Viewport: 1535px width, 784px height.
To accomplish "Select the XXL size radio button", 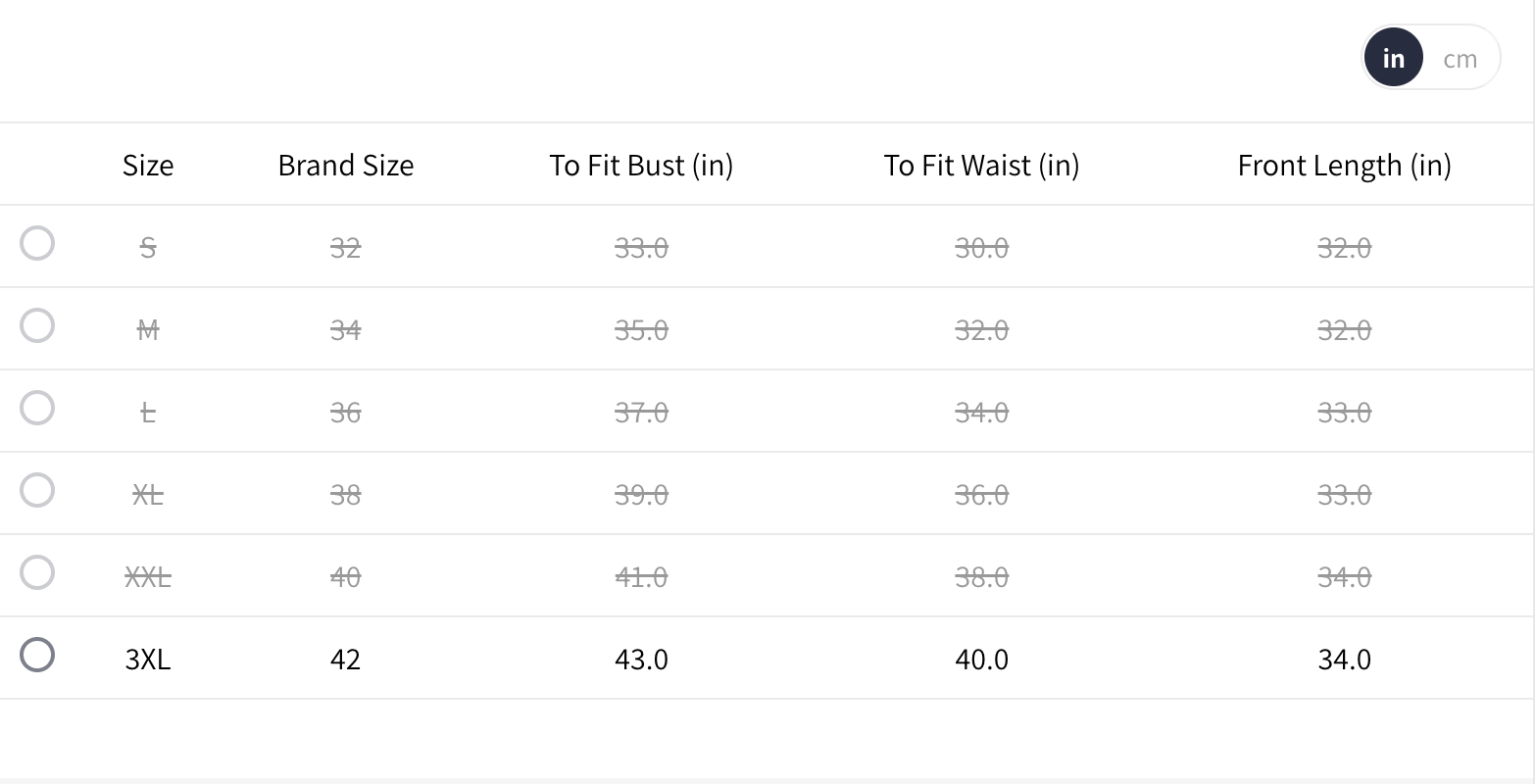I will (x=37, y=572).
